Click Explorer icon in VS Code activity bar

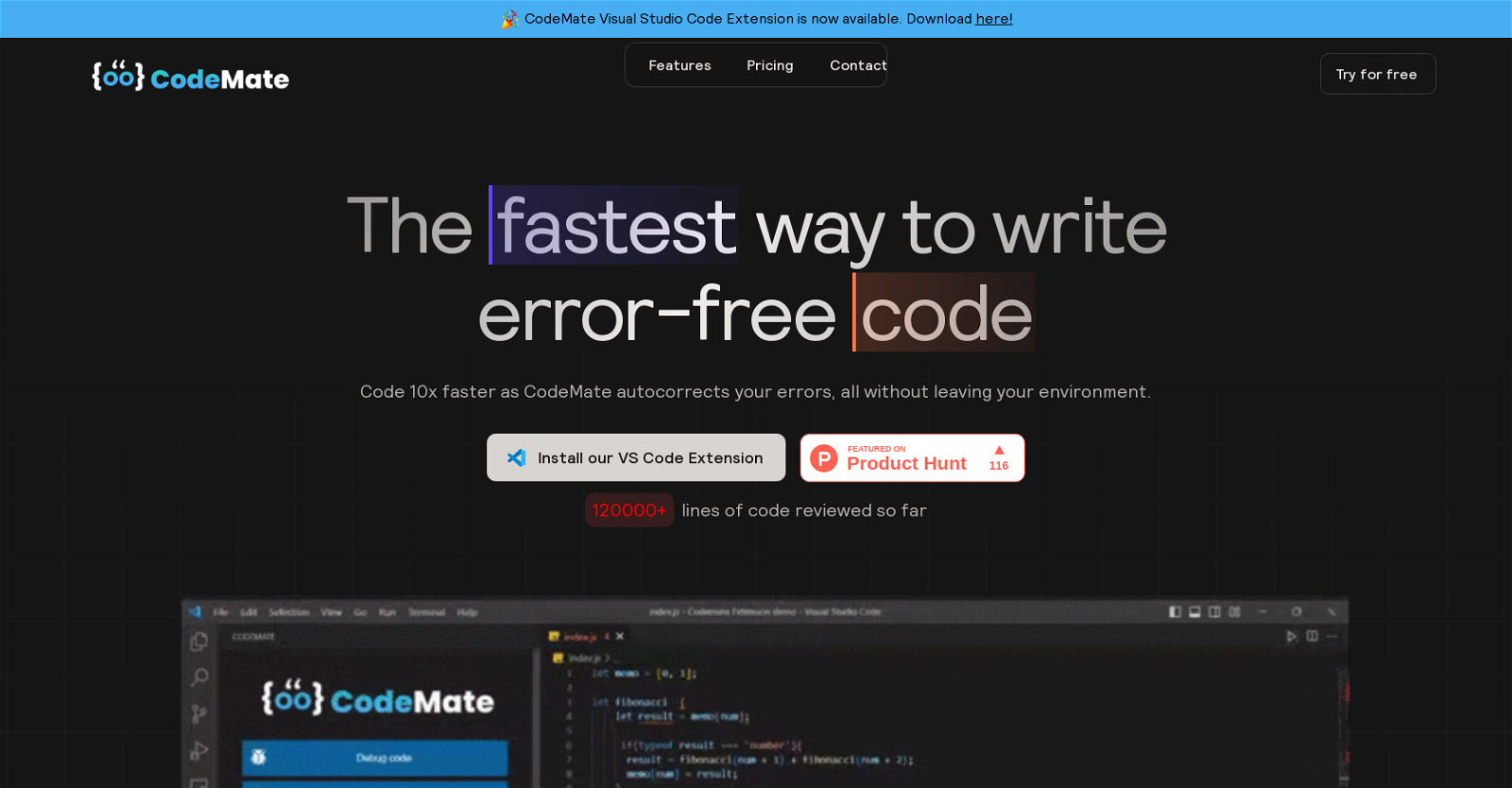(198, 642)
